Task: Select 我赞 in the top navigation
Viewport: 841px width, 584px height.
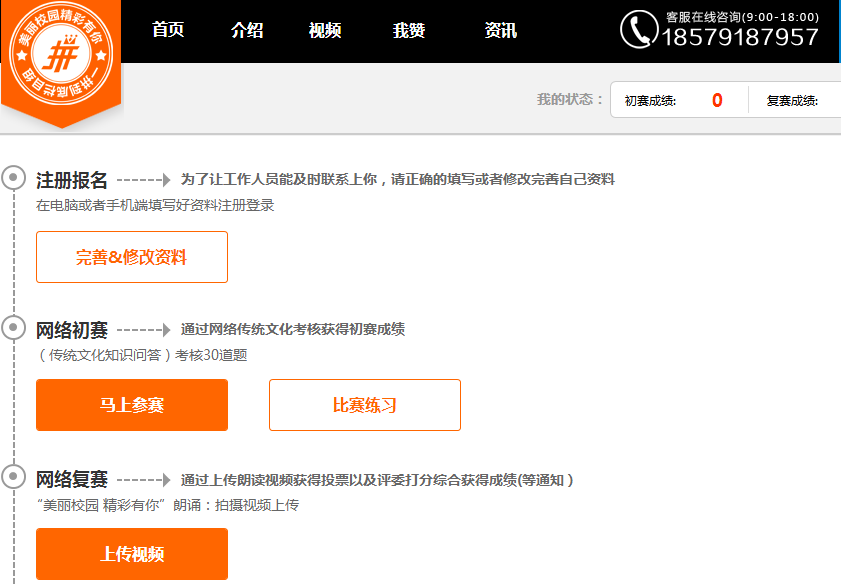Action: (409, 30)
